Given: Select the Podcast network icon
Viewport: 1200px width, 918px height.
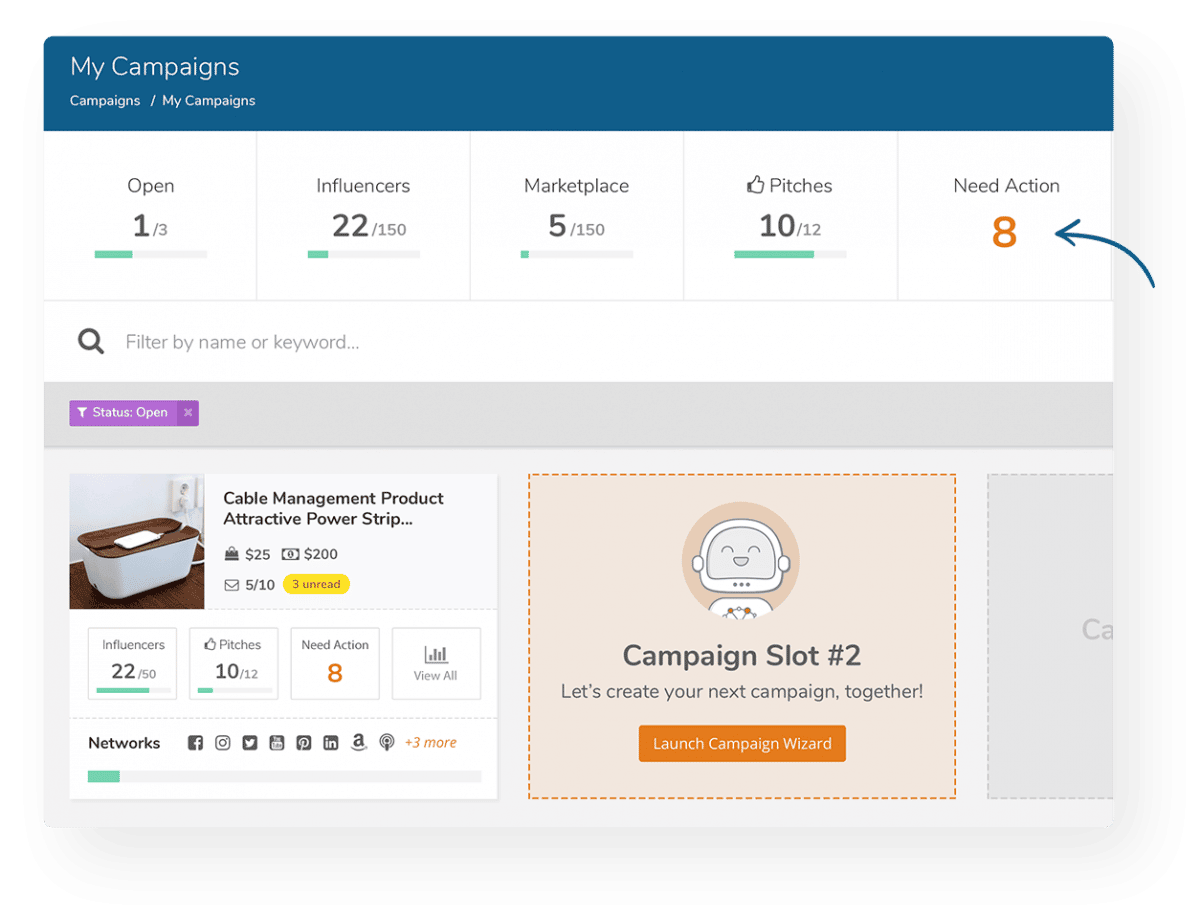Looking at the screenshot, I should 387,742.
